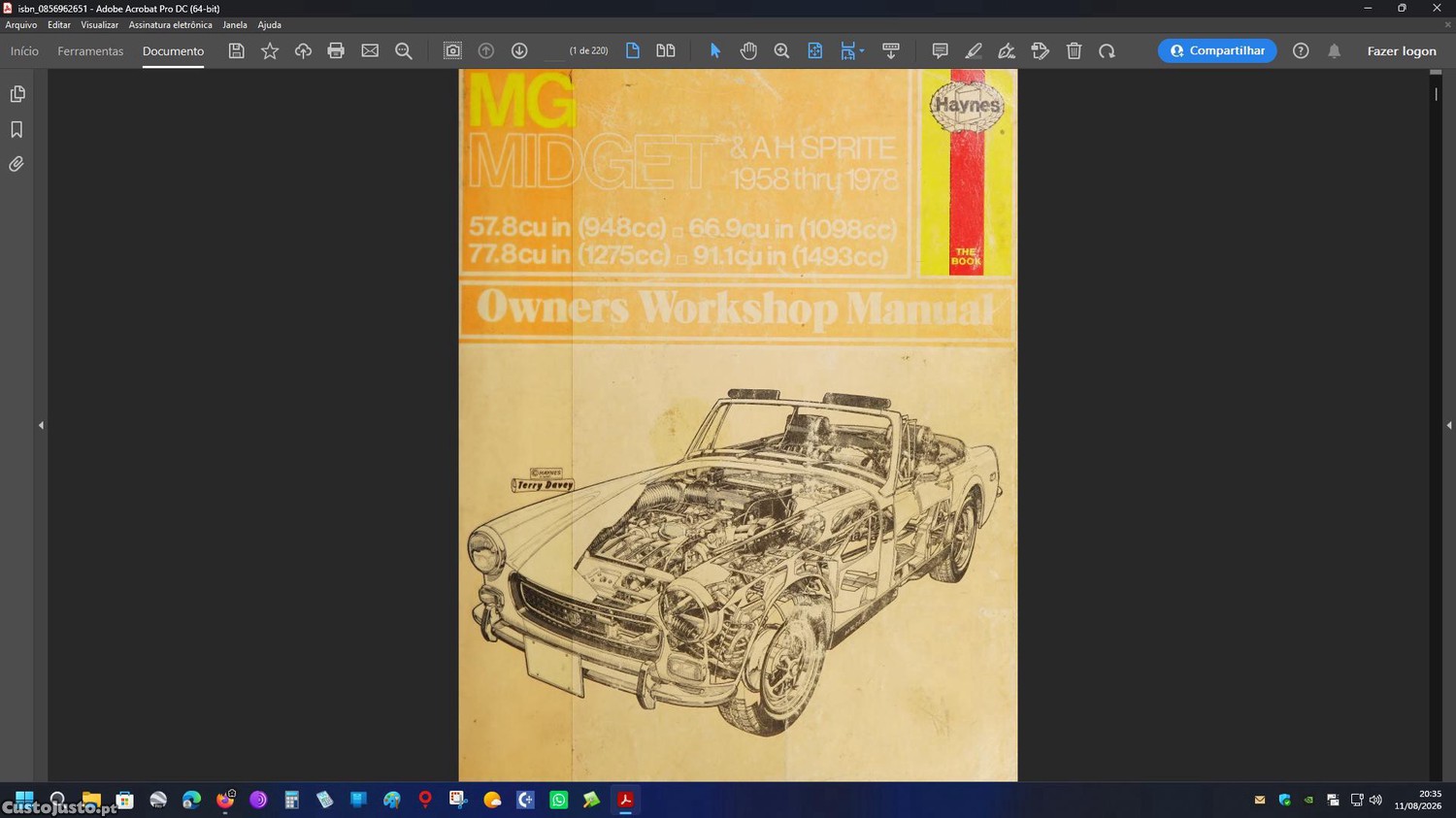1456x818 pixels.
Task: Open the Editar menu
Action: coord(59,25)
